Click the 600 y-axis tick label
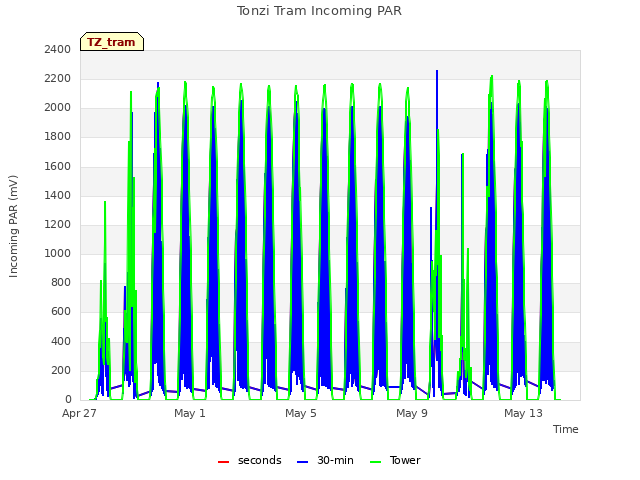Viewport: 640px width, 480px height. pyautogui.click(x=61, y=312)
